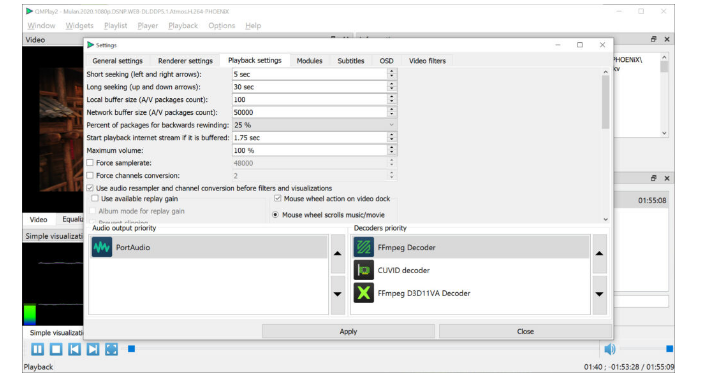The width and height of the screenshot is (703, 382).
Task: Increase start playback buffered seconds with the up arrow
Action: [x=391, y=135]
